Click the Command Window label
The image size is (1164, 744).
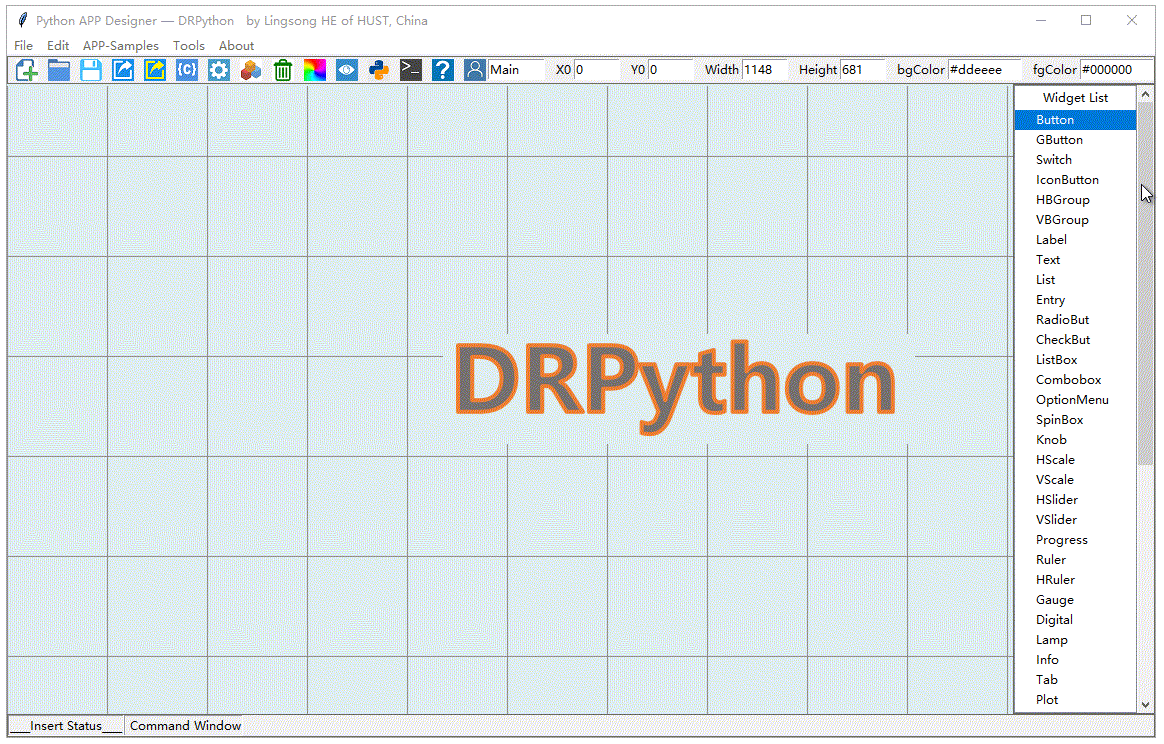point(186,727)
